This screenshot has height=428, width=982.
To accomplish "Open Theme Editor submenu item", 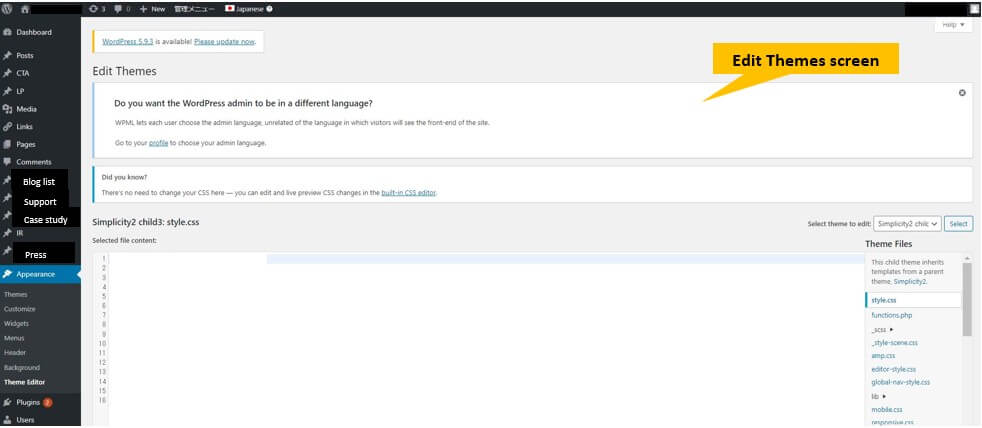I will point(24,382).
